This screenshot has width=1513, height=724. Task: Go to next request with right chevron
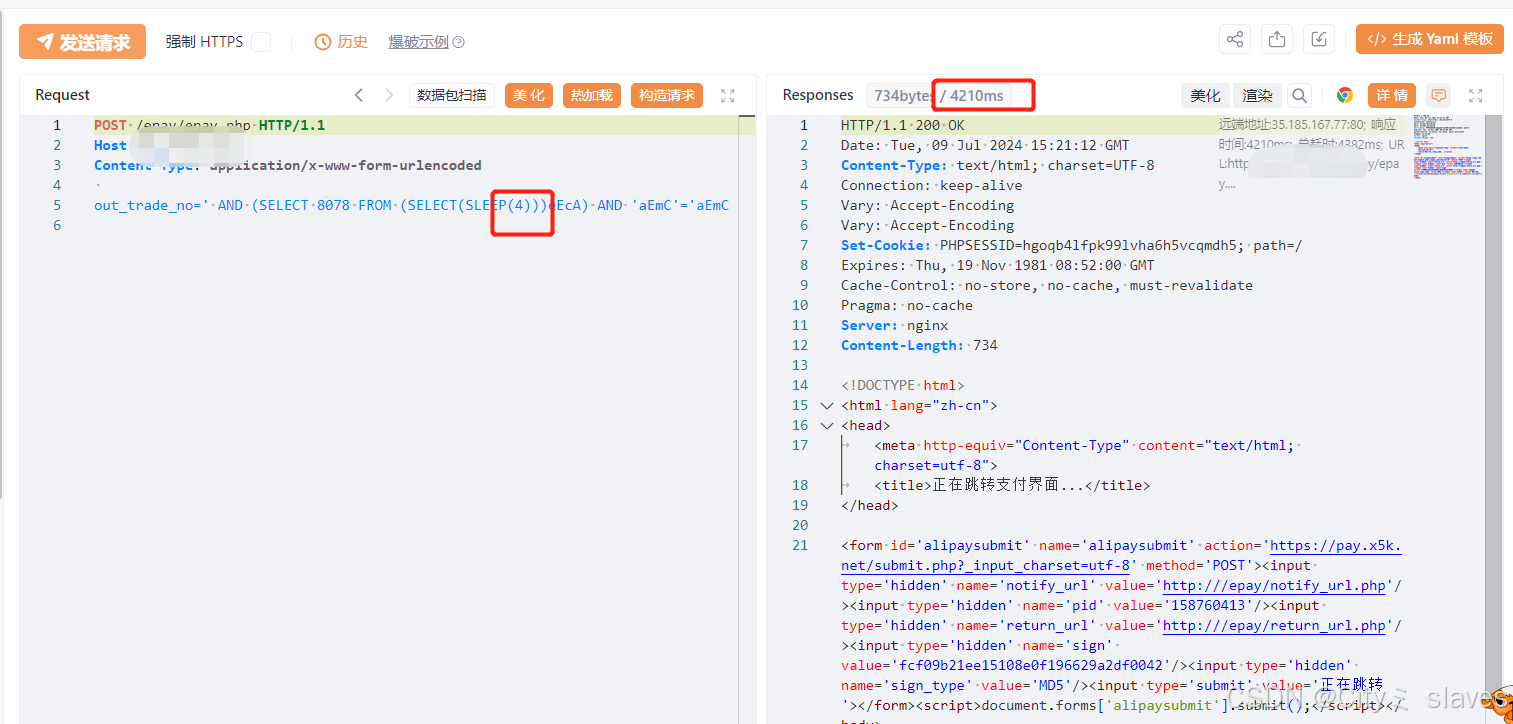coord(389,95)
